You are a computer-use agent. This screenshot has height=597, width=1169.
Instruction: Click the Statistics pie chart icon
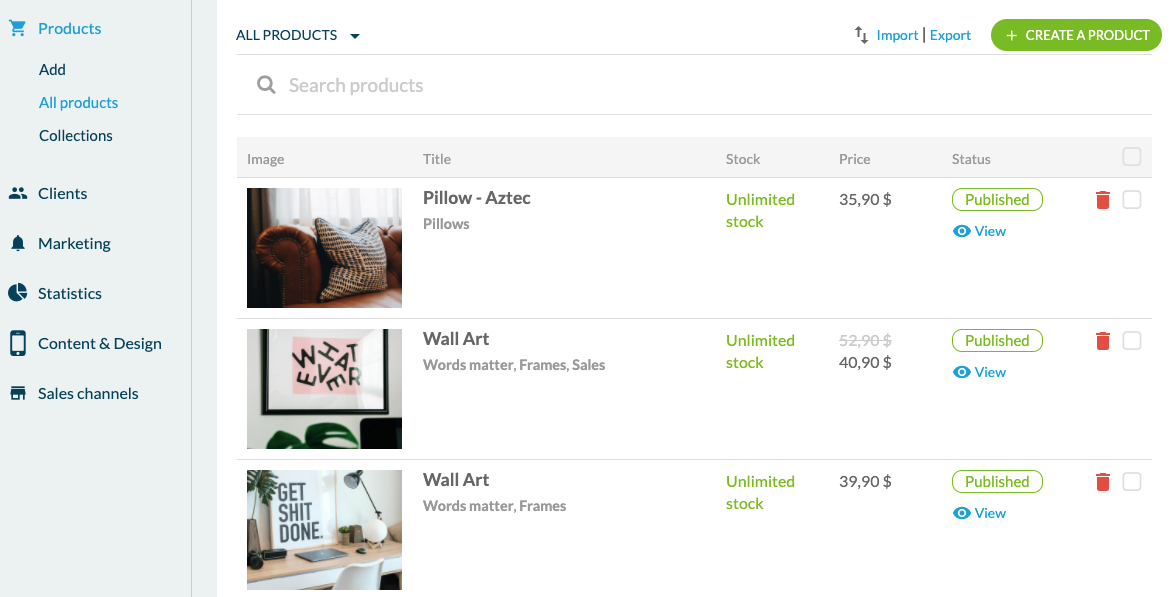[17, 293]
